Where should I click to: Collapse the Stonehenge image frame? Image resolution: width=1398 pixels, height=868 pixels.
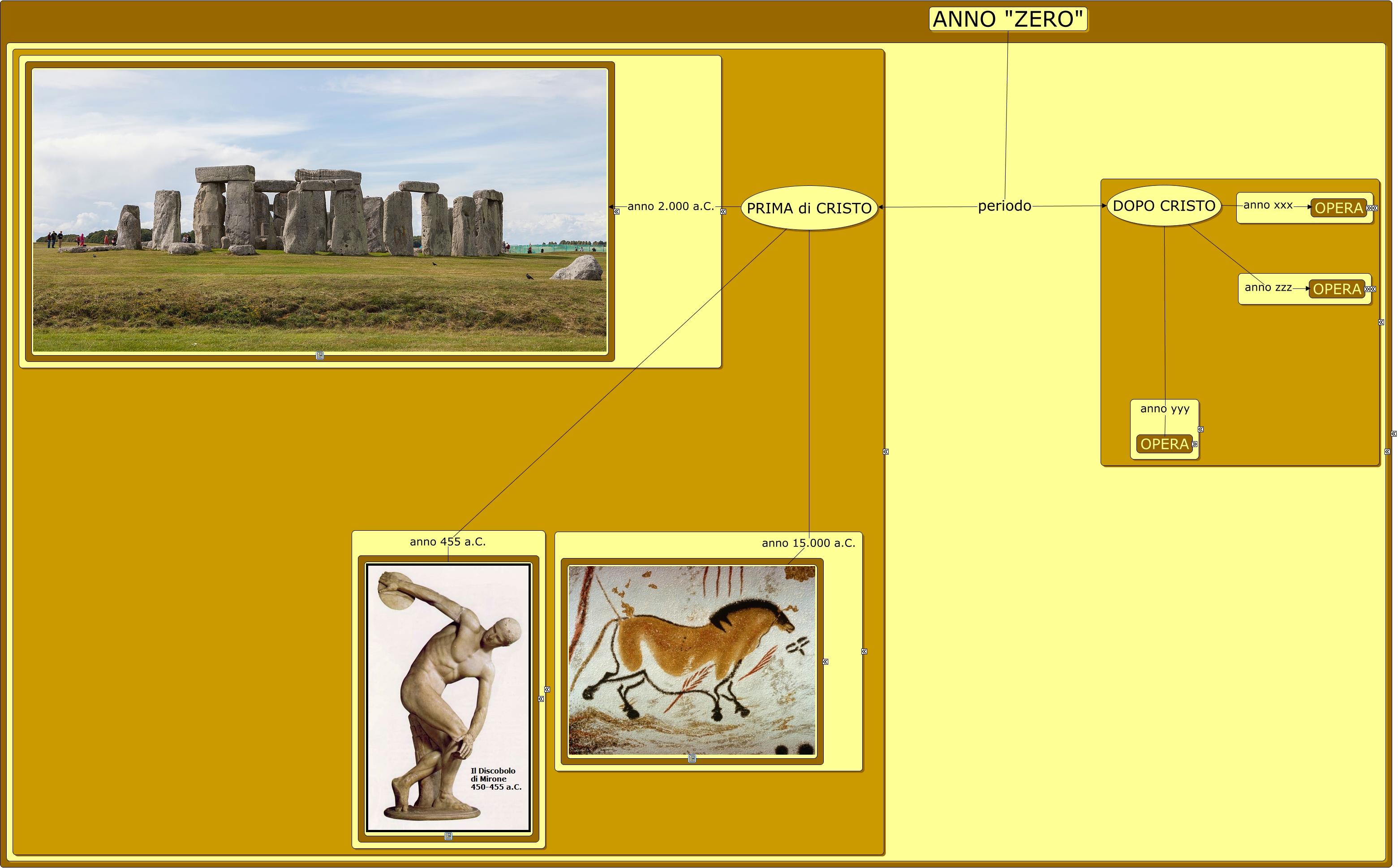coord(617,212)
